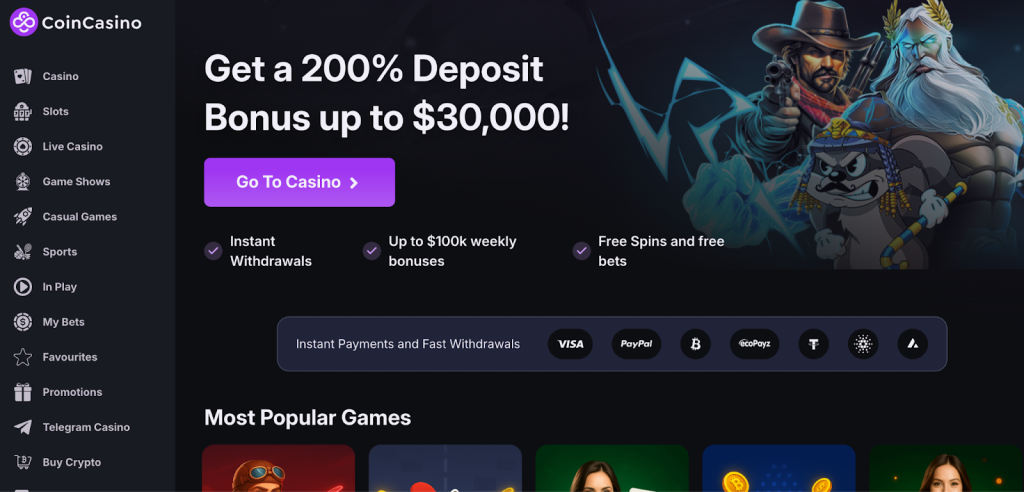
Task: Click the Tether payment icon
Action: (x=814, y=344)
